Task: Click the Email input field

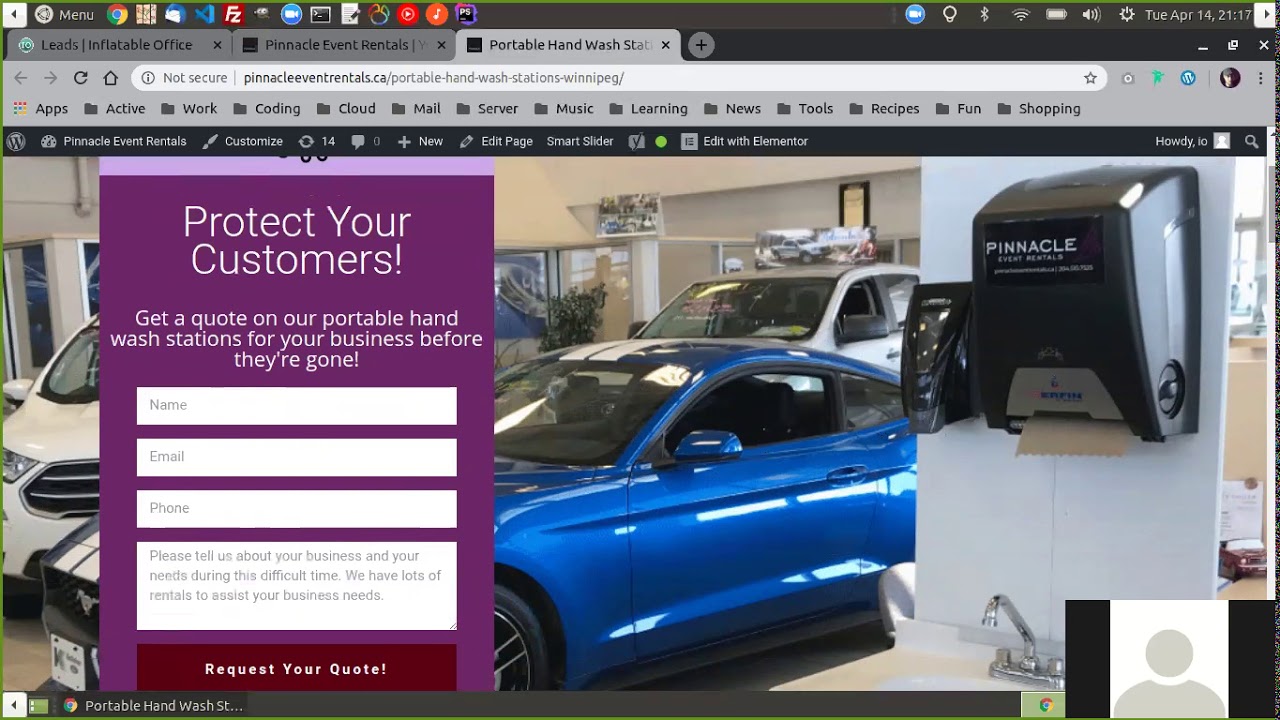Action: coord(296,457)
